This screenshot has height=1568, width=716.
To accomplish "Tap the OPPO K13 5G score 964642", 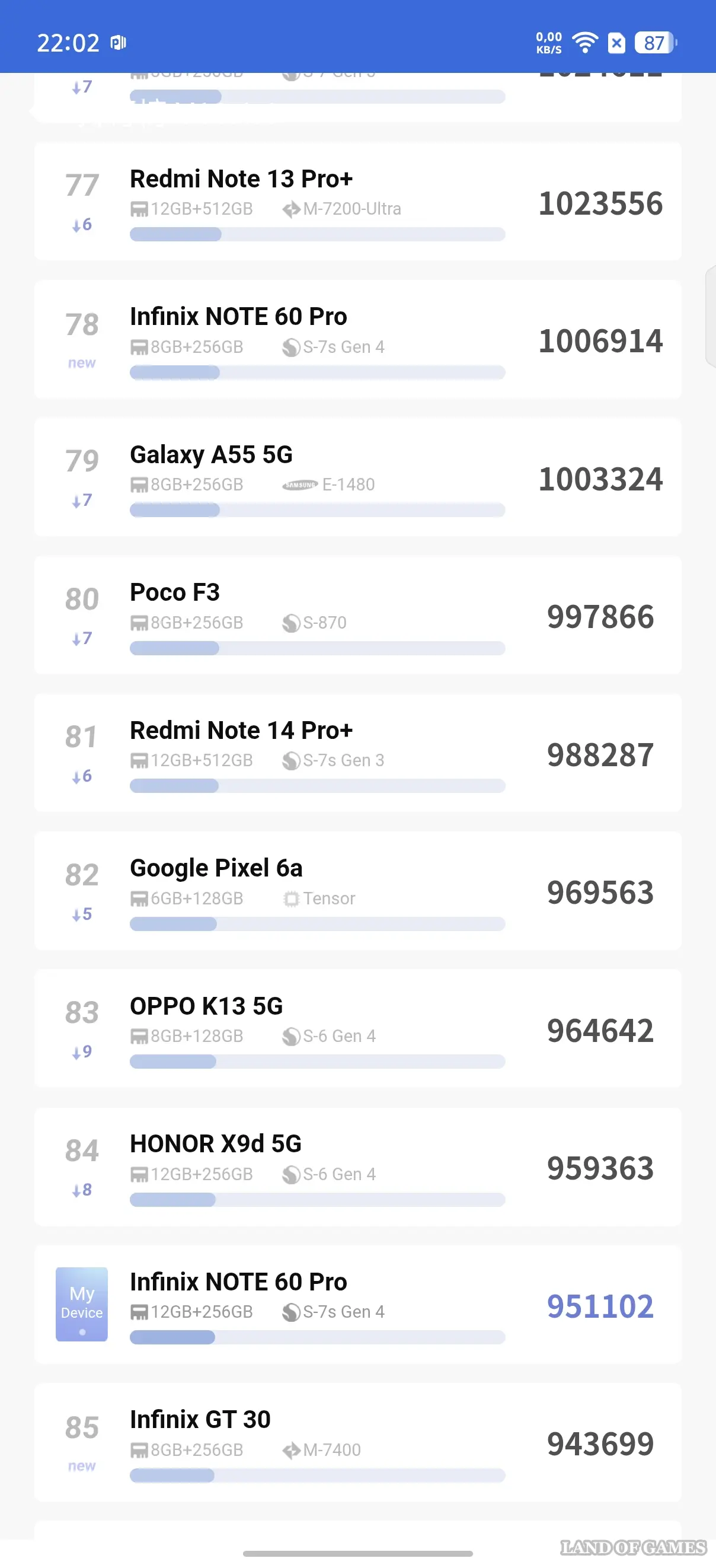I will pos(600,1031).
